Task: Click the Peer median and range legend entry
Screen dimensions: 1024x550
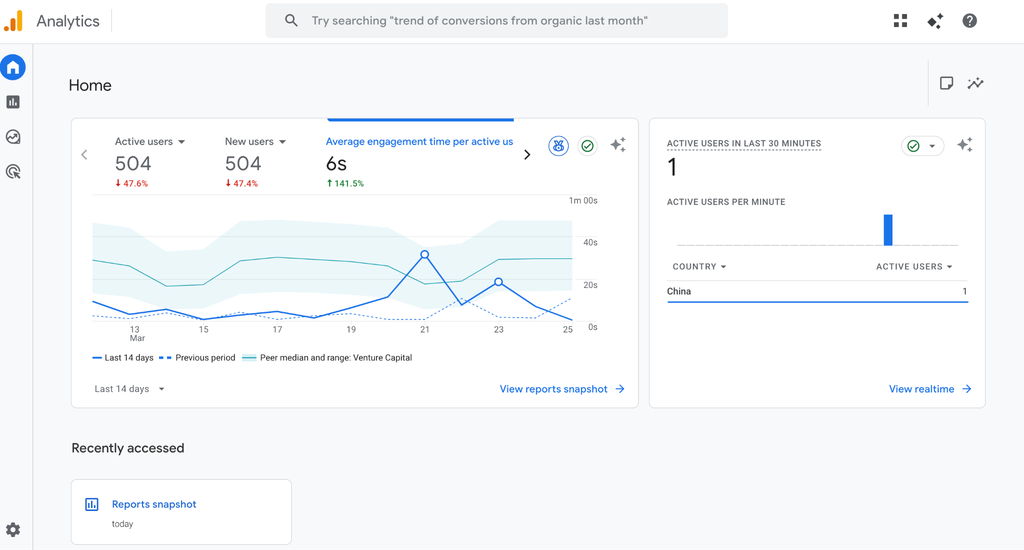Action: pos(327,358)
